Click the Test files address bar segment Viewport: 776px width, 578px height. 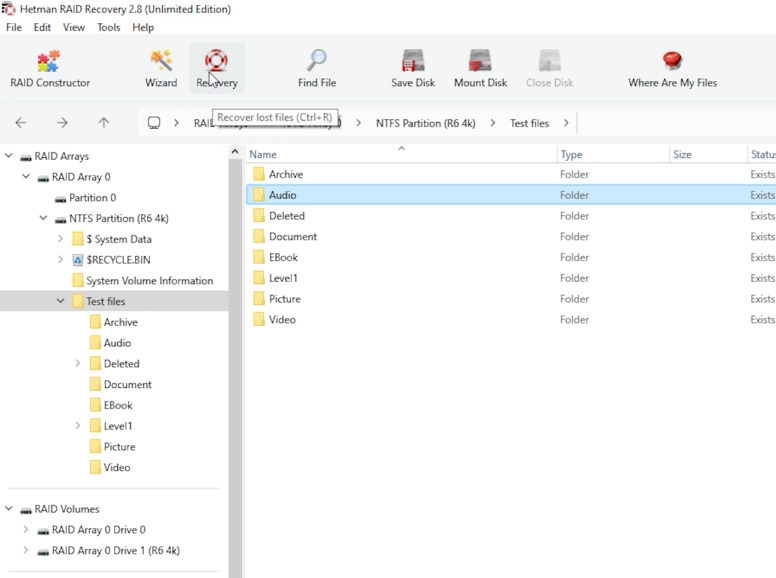tap(530, 123)
